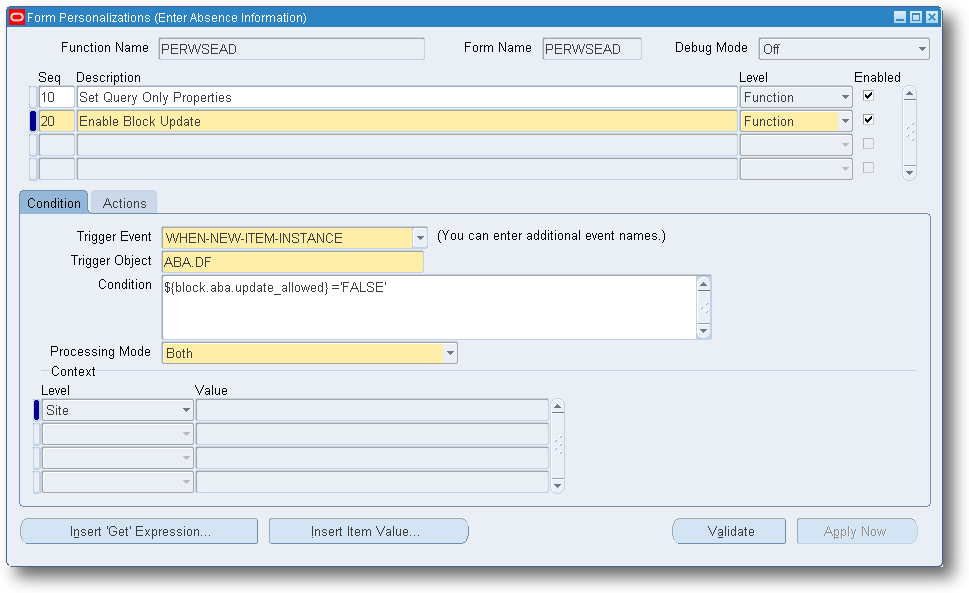The width and height of the screenshot is (969, 593).
Task: Click the Condition text box scroll up arrow
Action: tap(703, 284)
